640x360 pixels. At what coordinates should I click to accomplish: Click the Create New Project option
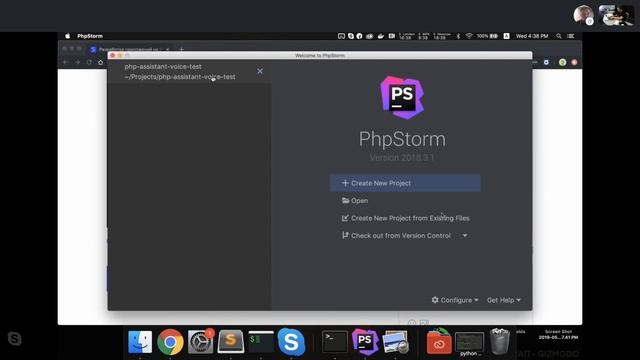pos(405,183)
